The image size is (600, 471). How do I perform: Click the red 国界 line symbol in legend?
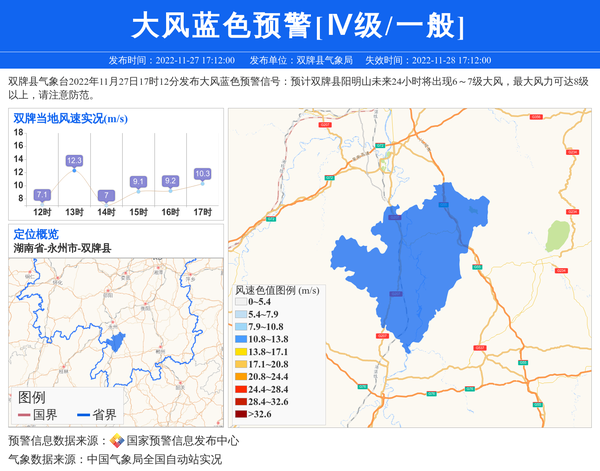coord(23,414)
